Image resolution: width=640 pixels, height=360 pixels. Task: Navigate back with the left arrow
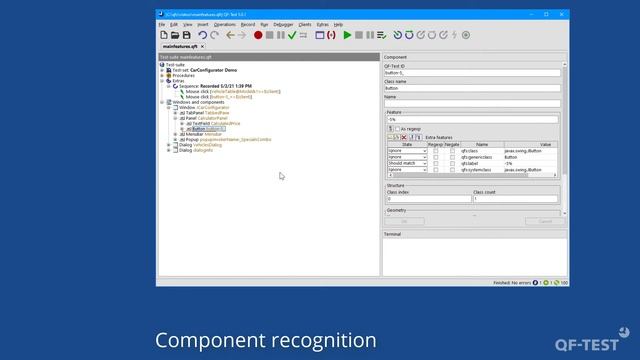pos(230,35)
